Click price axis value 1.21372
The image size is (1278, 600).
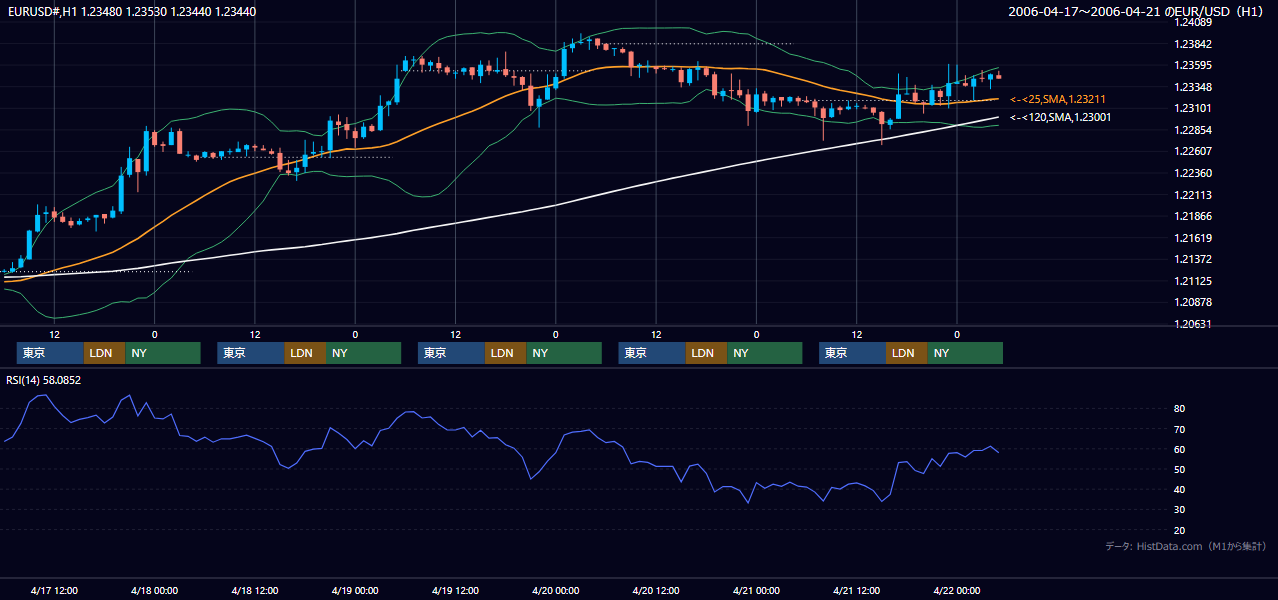1192,259
